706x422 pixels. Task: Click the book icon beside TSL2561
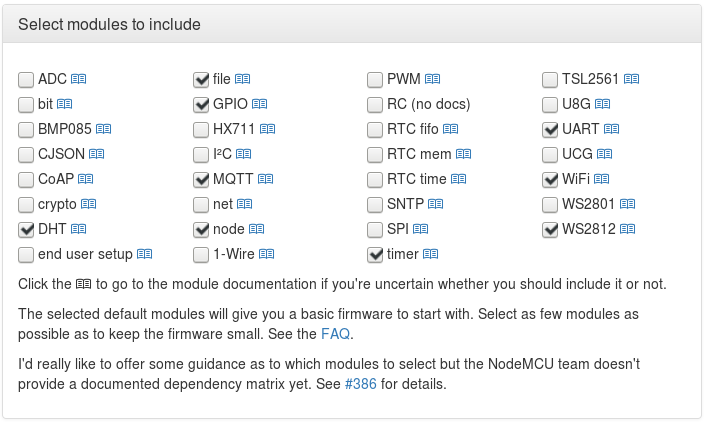tap(632, 79)
